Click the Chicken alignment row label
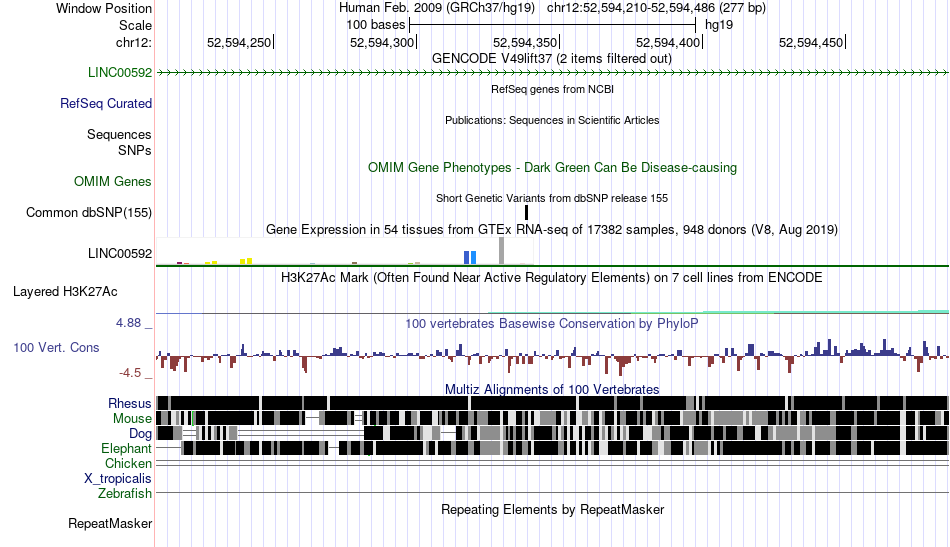 (128, 464)
